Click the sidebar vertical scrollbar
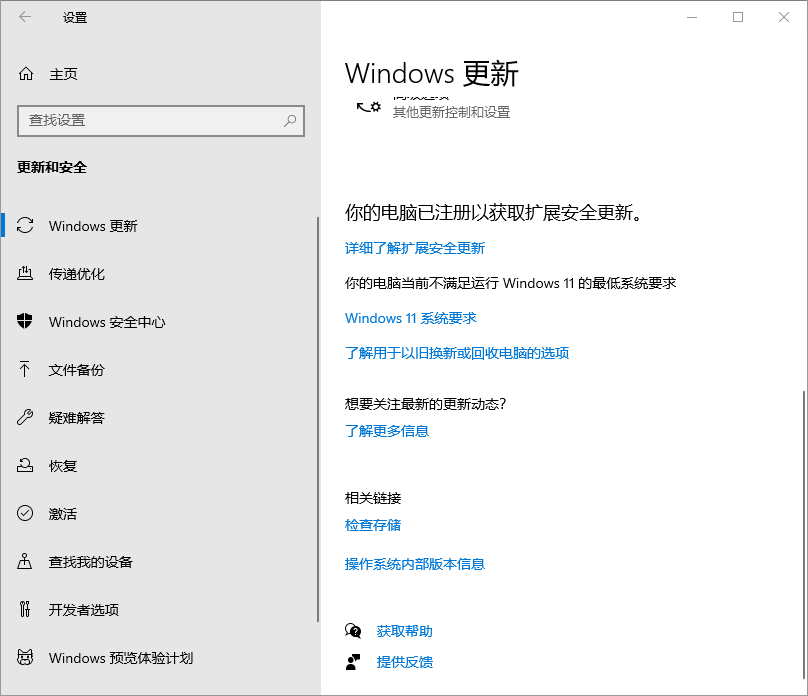This screenshot has height=696, width=808. pos(318,419)
